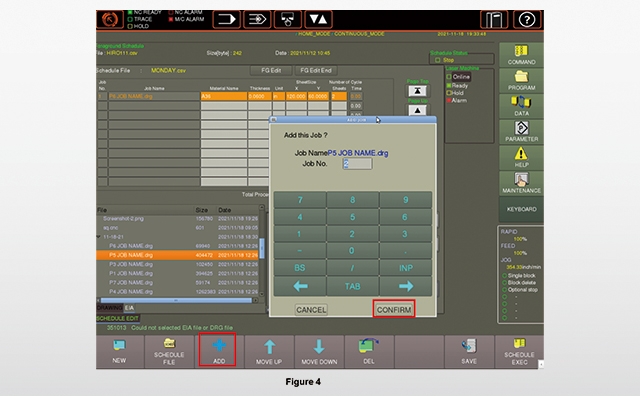The width and height of the screenshot is (640, 396).
Task: Collapse the 11-18-21 folder tree
Action: (x=98, y=237)
